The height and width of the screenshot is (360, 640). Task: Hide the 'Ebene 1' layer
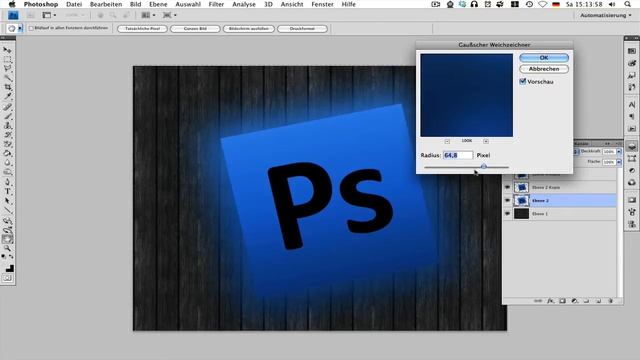507,213
